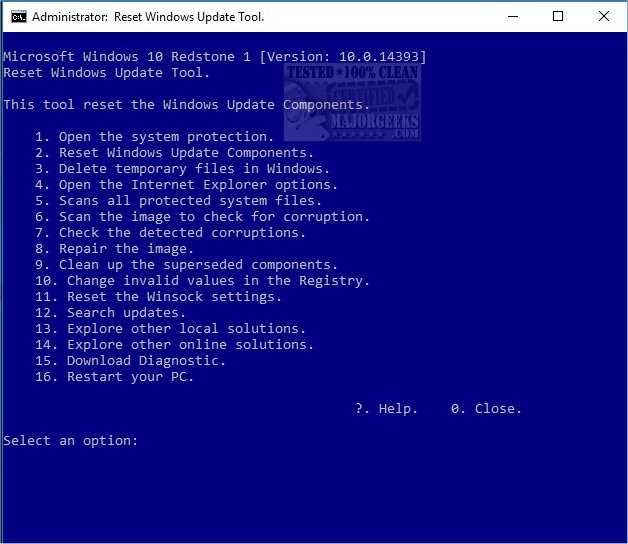Image resolution: width=628 pixels, height=544 pixels.
Task: Click option '7. Check the detected corruptions.'
Action: point(170,233)
